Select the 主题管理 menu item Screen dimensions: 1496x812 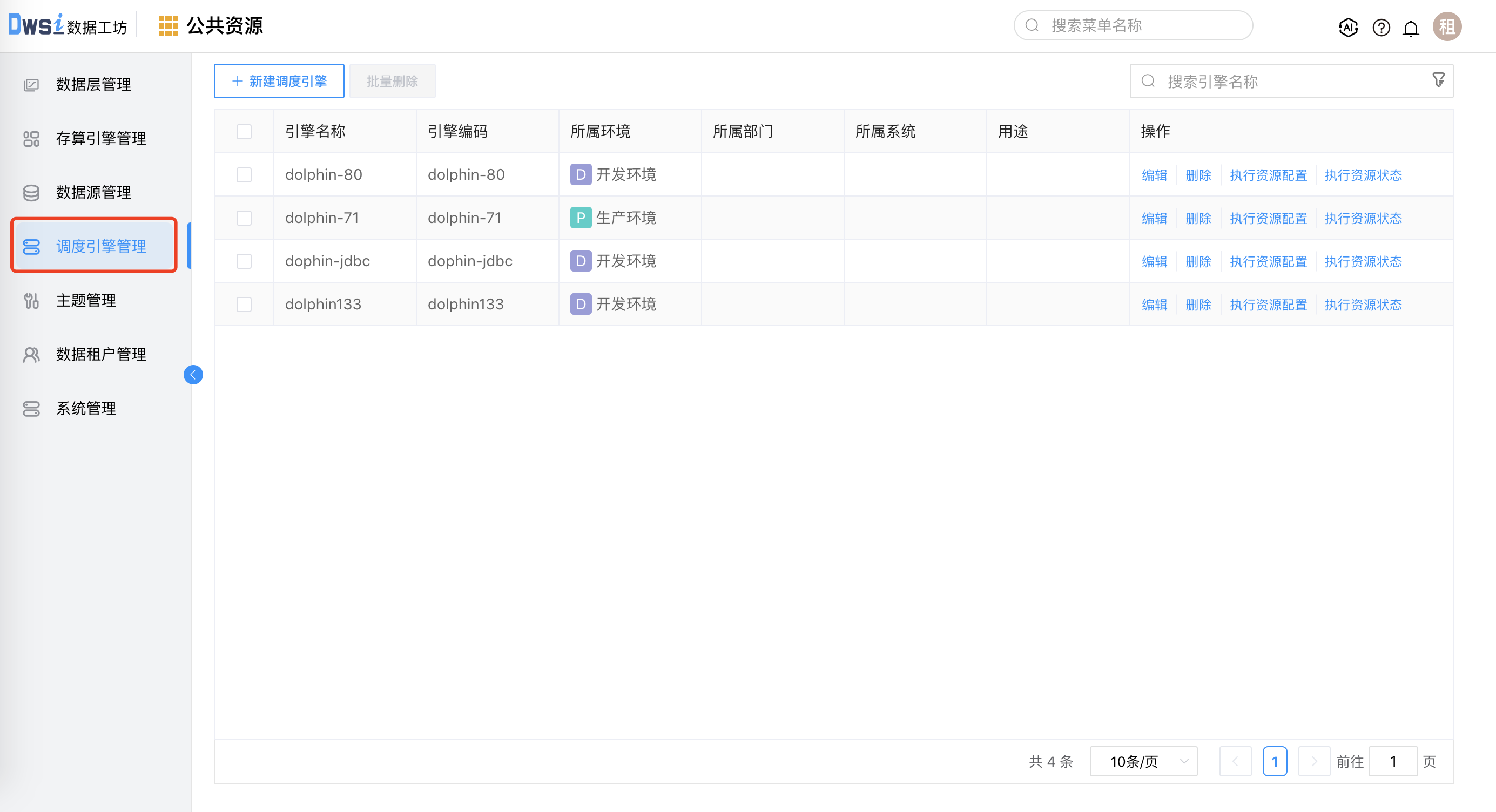(85, 300)
